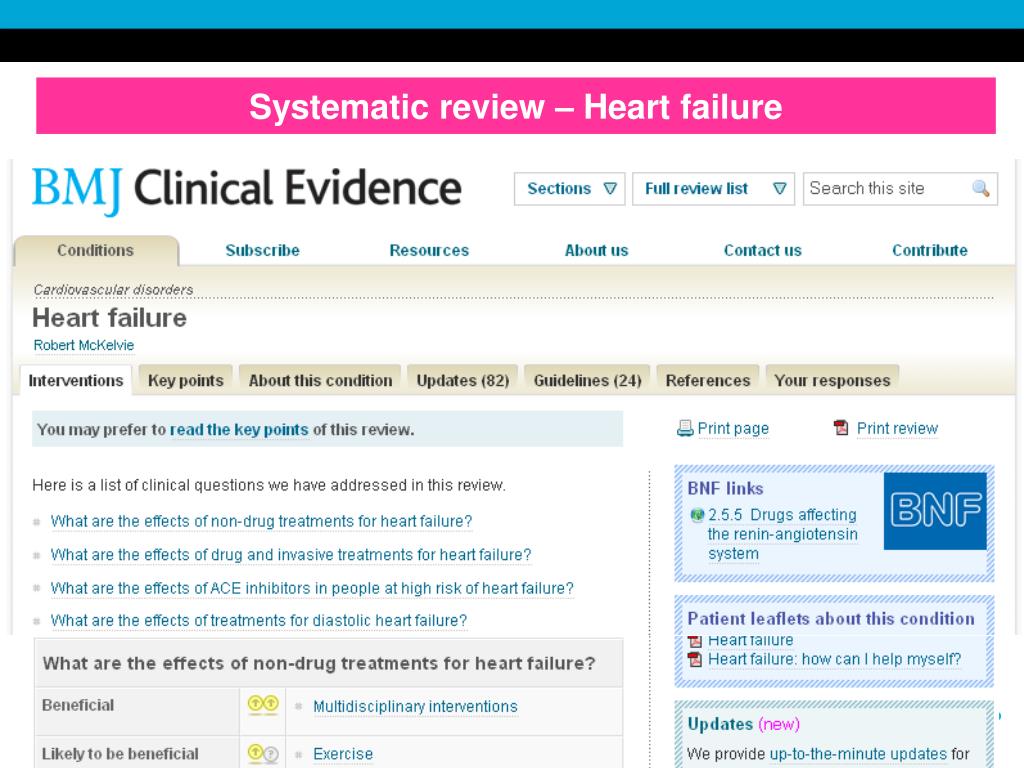Image resolution: width=1024 pixels, height=768 pixels.
Task: Click the Print review link
Action: click(897, 428)
